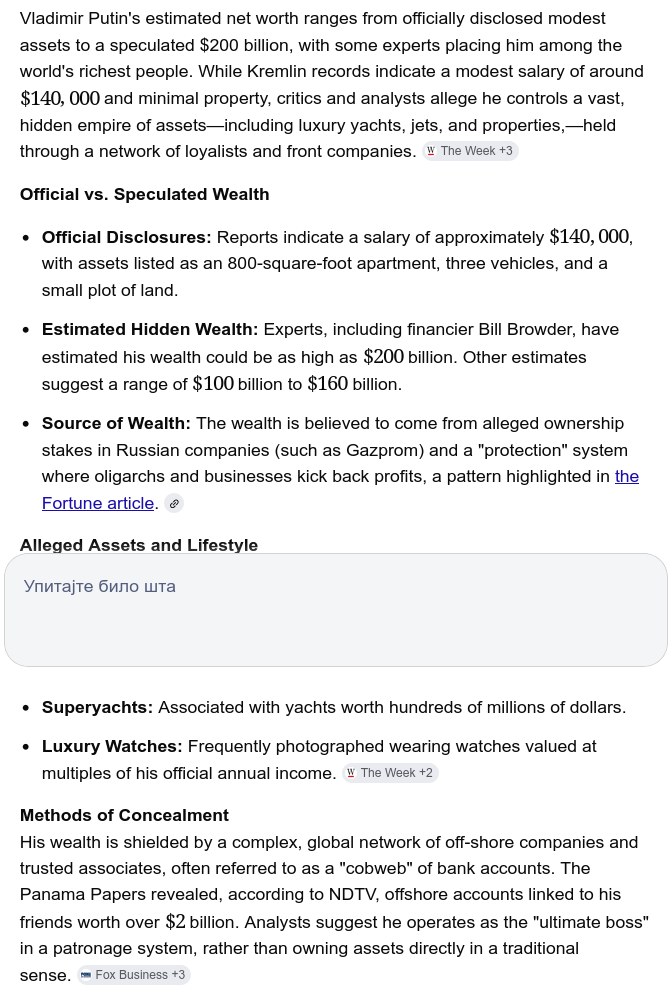Screen dimensions: 670x1005
Task: Click the bold Luxury Watches label
Action: coord(112,747)
